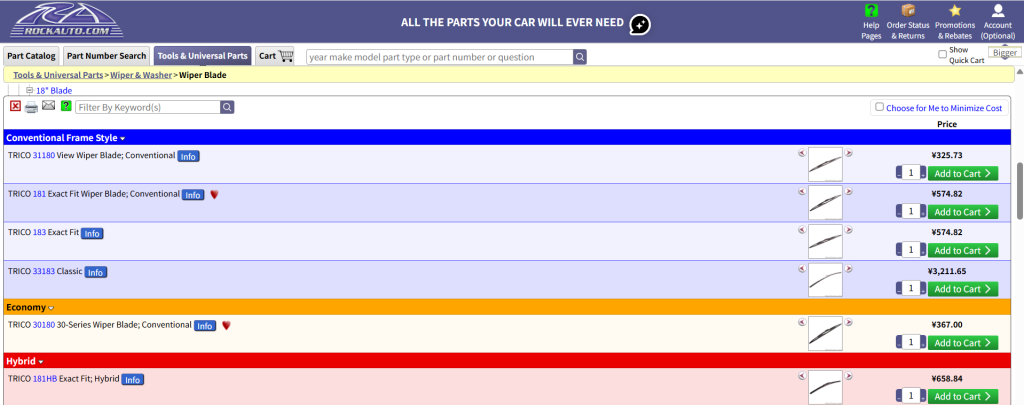Click quantity field for TRICO 31180
Image resolution: width=1024 pixels, height=405 pixels.
point(911,173)
